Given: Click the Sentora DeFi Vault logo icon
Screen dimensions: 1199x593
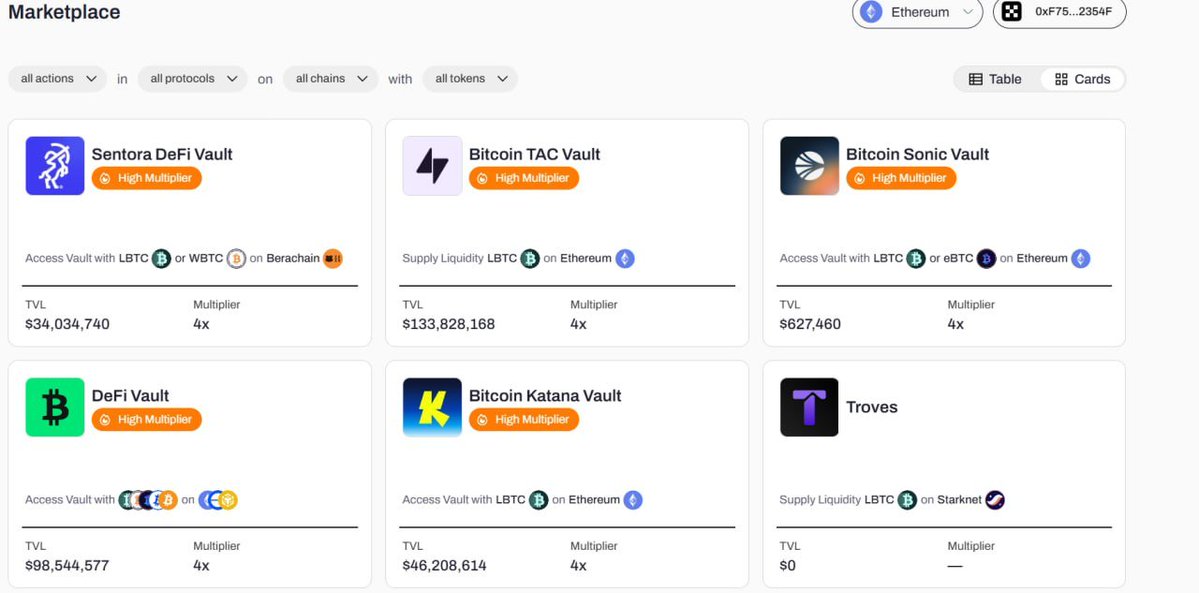Looking at the screenshot, I should point(55,166).
